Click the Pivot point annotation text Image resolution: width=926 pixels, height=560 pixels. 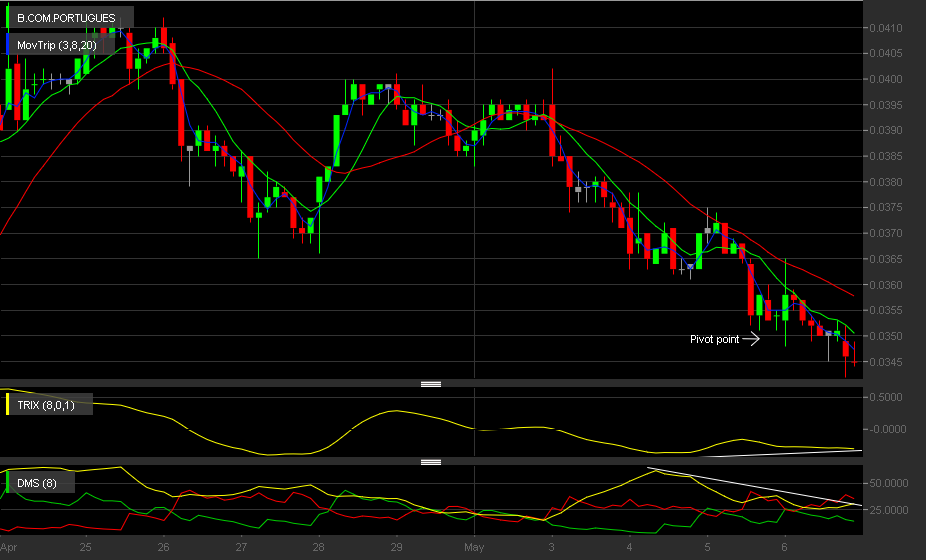[715, 339]
